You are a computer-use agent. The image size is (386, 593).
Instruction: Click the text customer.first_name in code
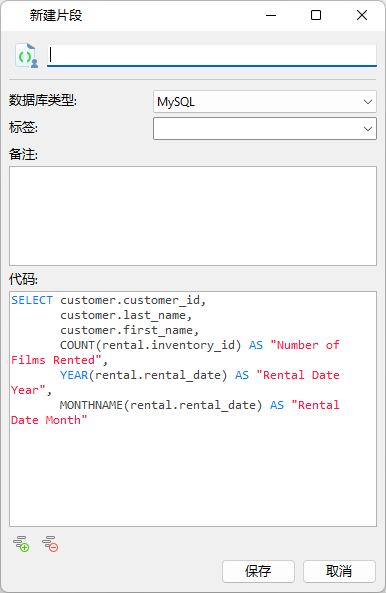(x=126, y=330)
